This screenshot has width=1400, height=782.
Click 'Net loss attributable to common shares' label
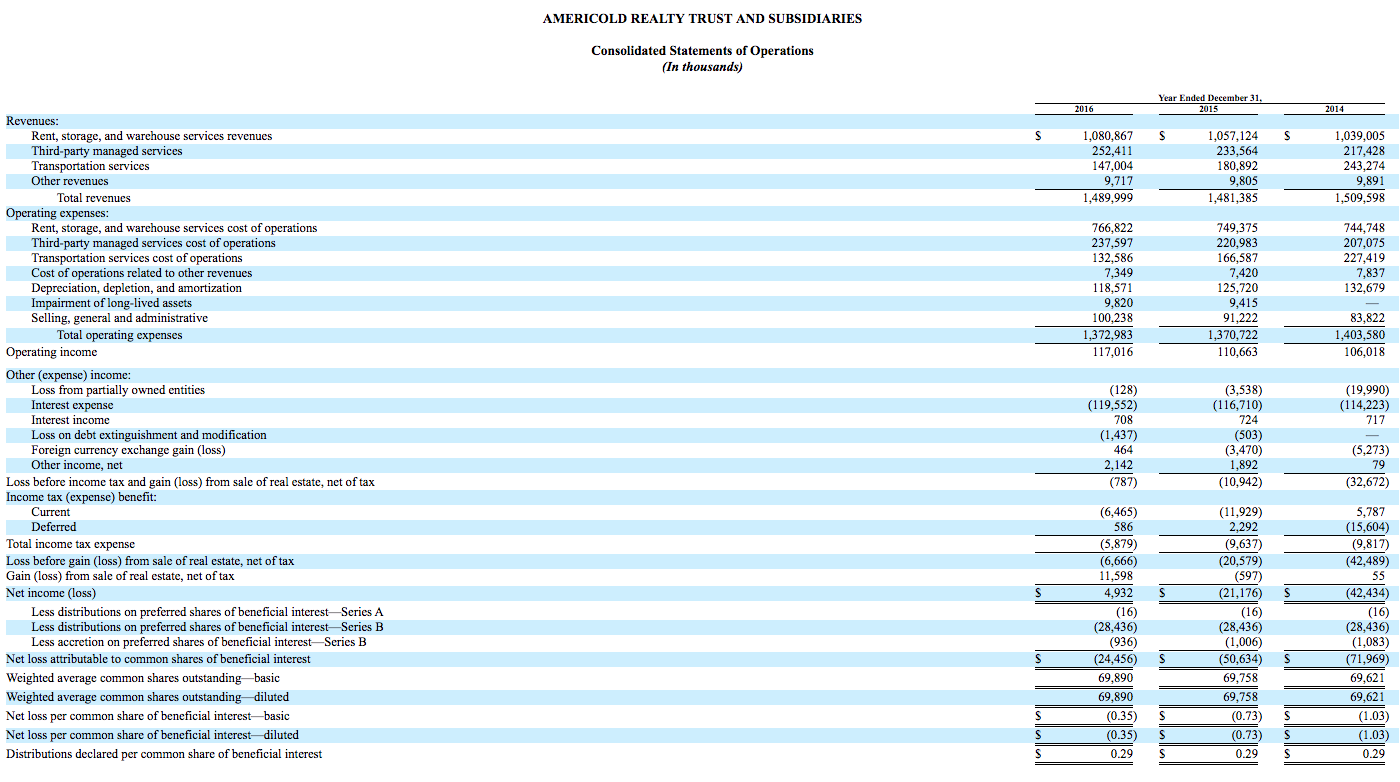coord(158,659)
